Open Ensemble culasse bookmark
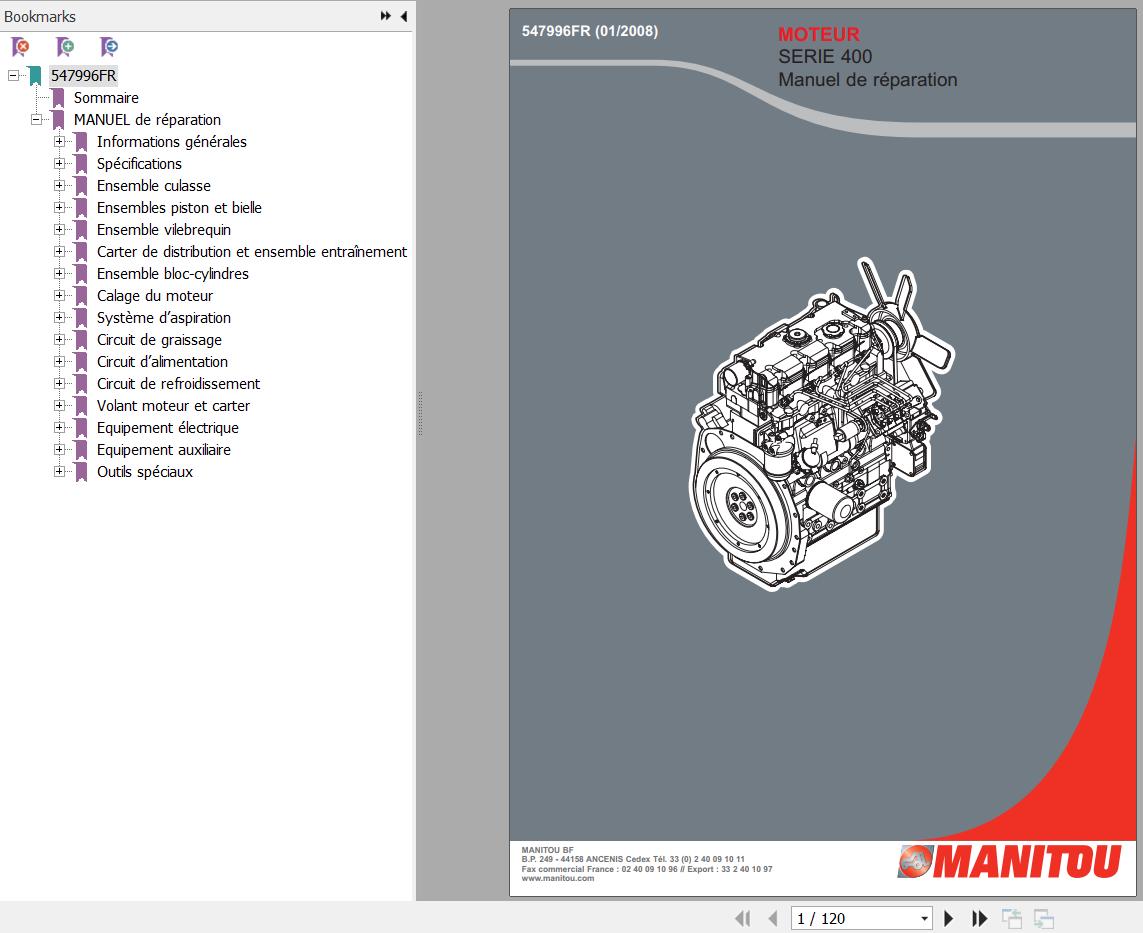This screenshot has height=933, width=1143. coord(154,186)
